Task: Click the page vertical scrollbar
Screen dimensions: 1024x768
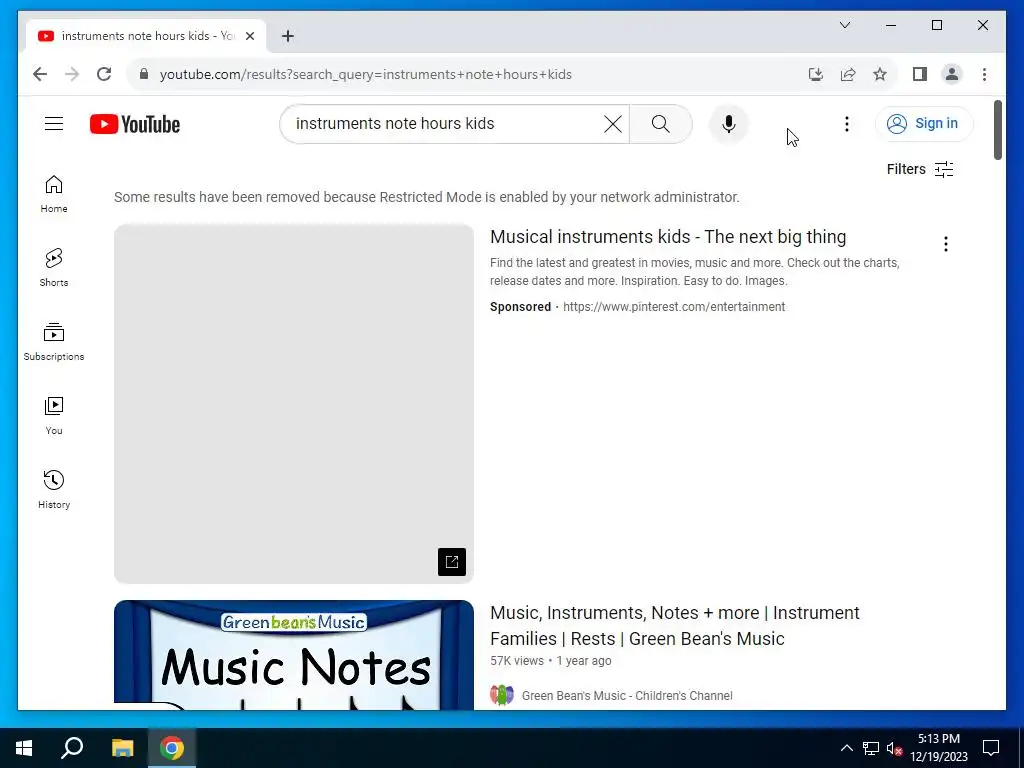Action: 997,129
